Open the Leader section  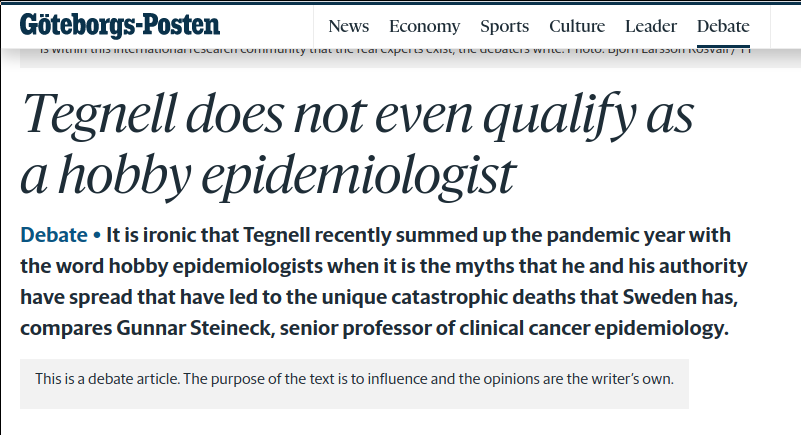pos(651,26)
